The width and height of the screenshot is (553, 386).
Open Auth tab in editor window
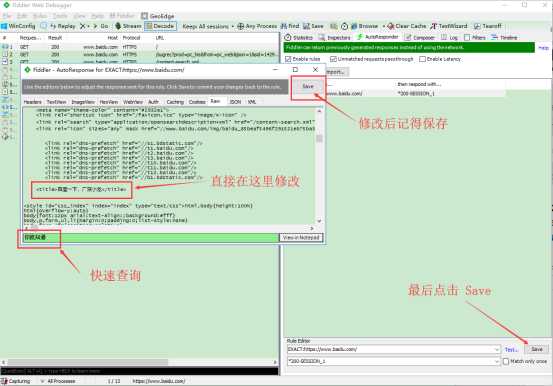(153, 102)
